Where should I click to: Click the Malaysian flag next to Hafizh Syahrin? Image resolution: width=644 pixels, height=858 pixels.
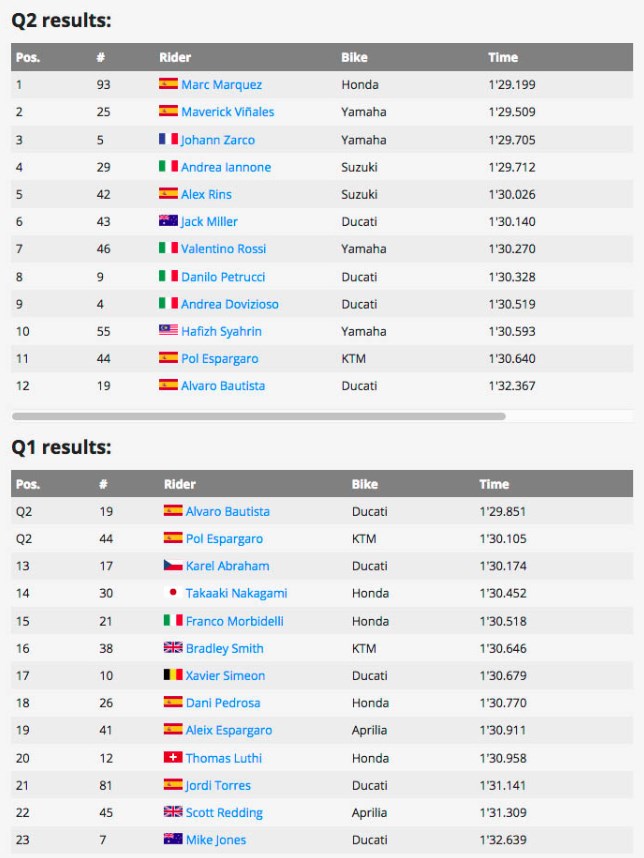coord(168,330)
